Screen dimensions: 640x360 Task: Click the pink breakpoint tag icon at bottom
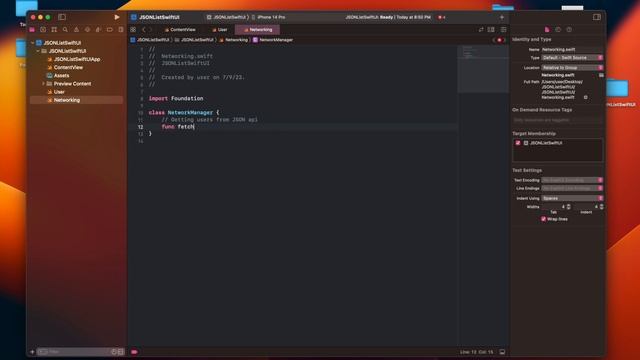[134, 352]
